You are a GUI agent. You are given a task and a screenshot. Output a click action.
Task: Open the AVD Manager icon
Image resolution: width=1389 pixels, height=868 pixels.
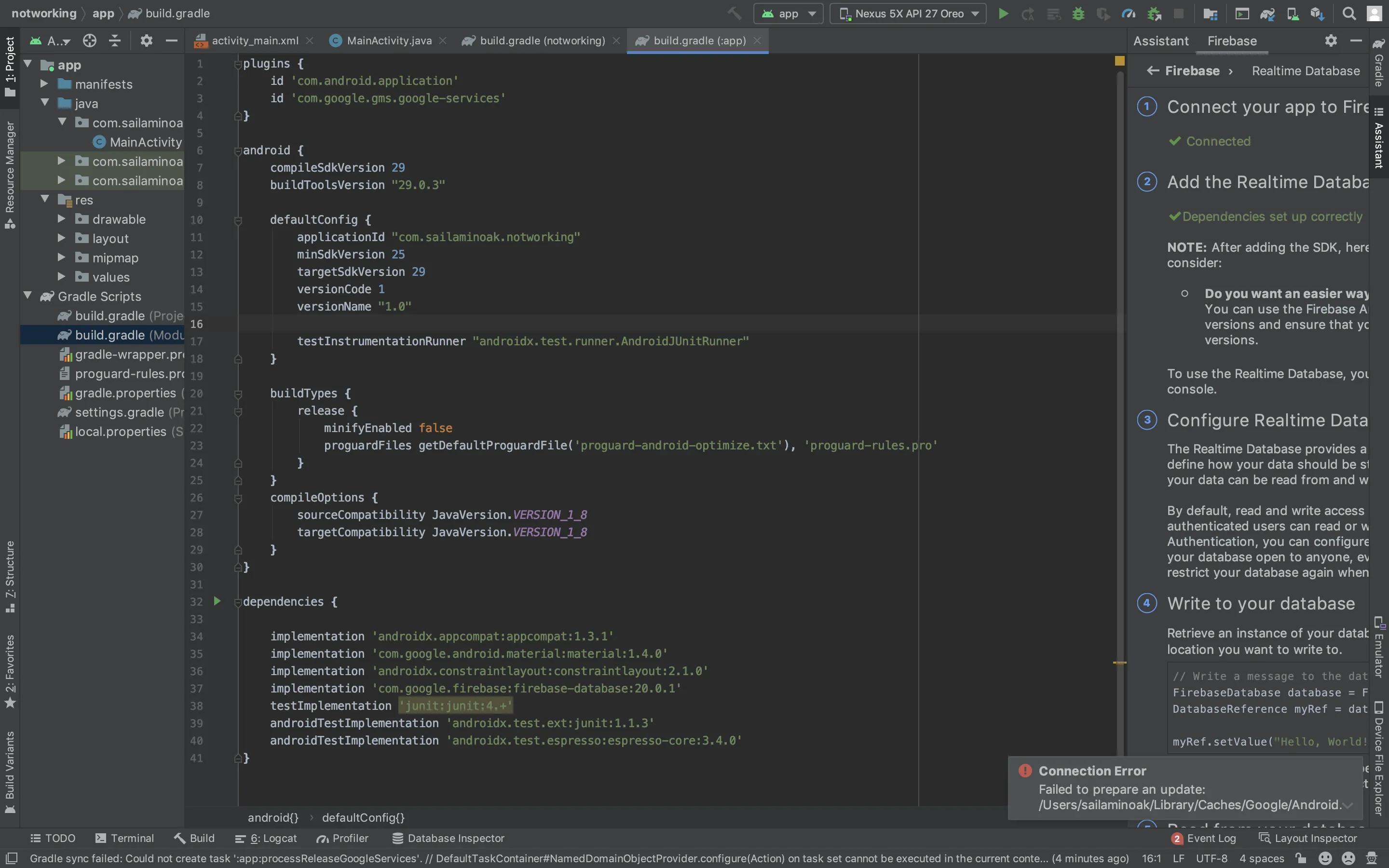coord(1293,14)
